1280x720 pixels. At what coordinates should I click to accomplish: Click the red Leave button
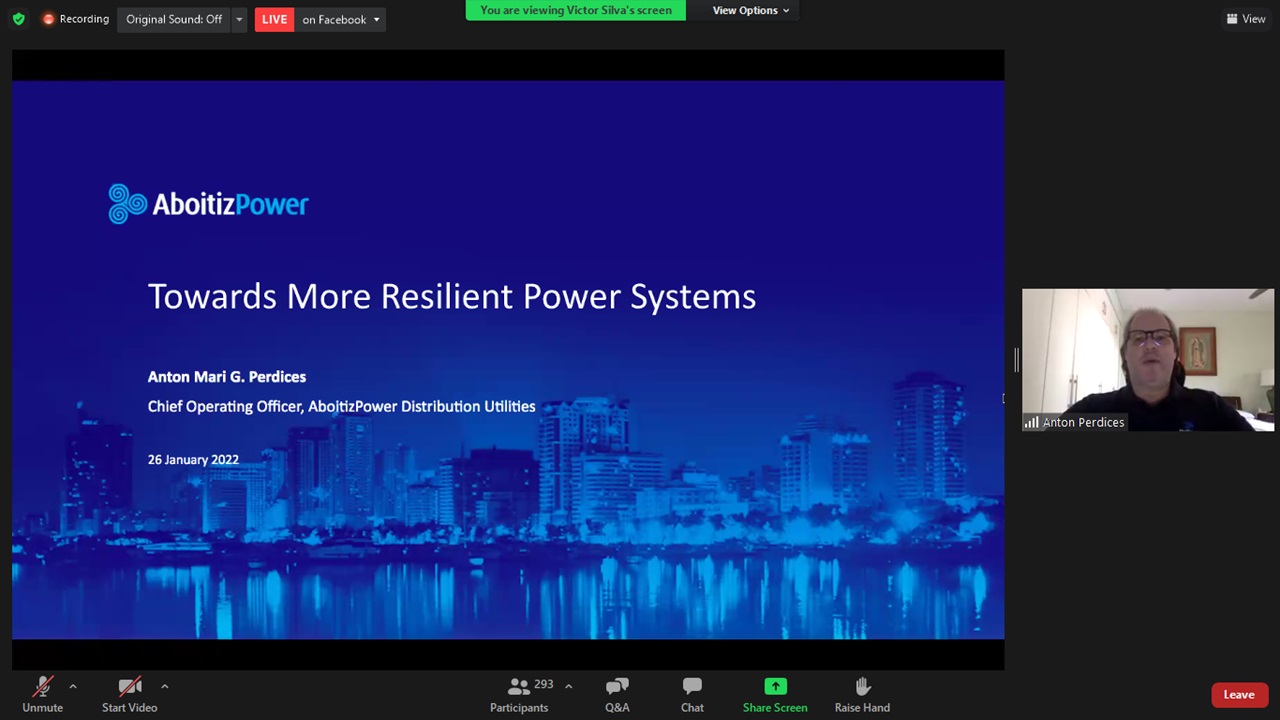(x=1239, y=695)
